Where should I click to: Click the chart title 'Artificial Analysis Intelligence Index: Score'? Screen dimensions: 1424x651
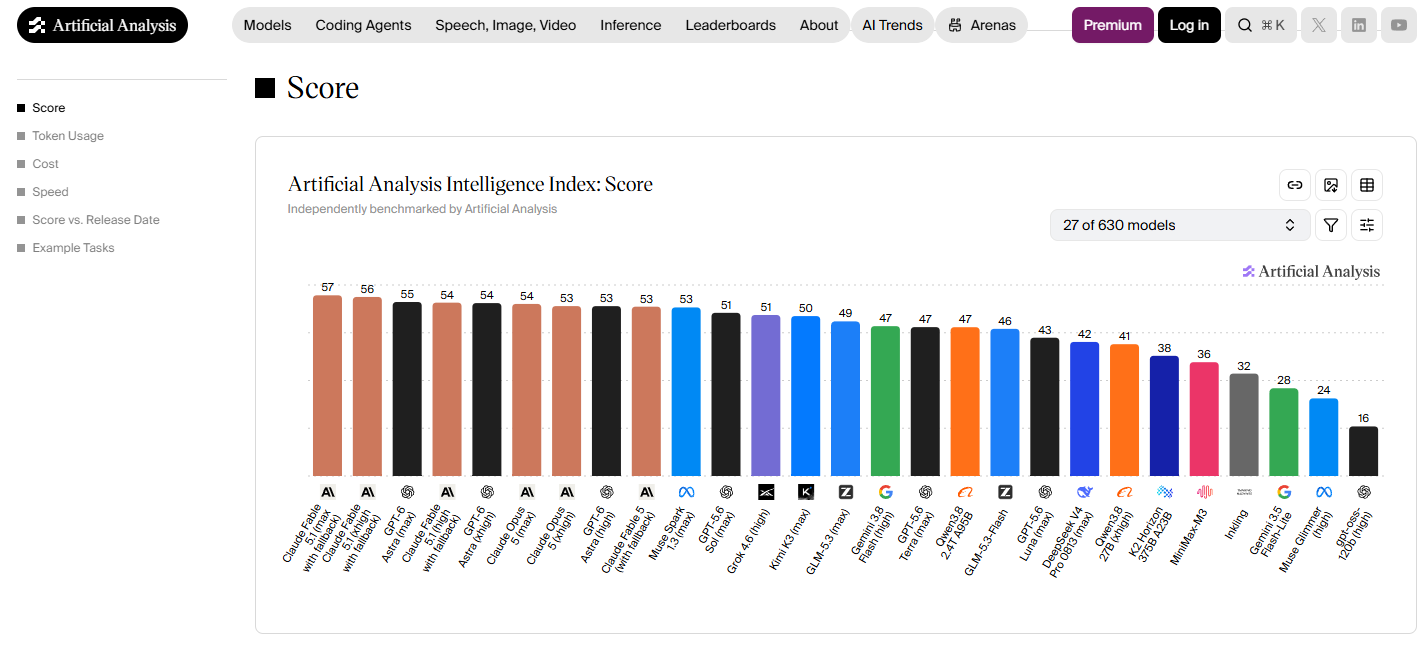470,184
